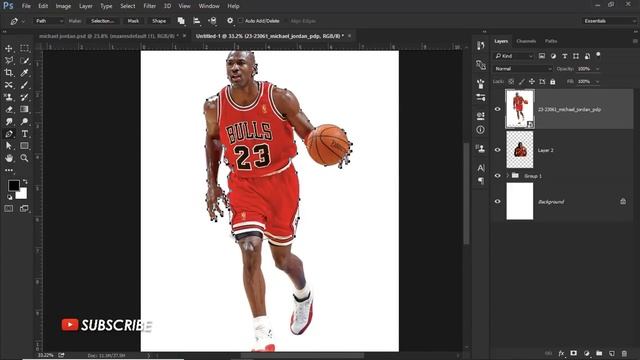The width and height of the screenshot is (640, 360).
Task: Select the Rectangle shape tool
Action: (x=24, y=146)
